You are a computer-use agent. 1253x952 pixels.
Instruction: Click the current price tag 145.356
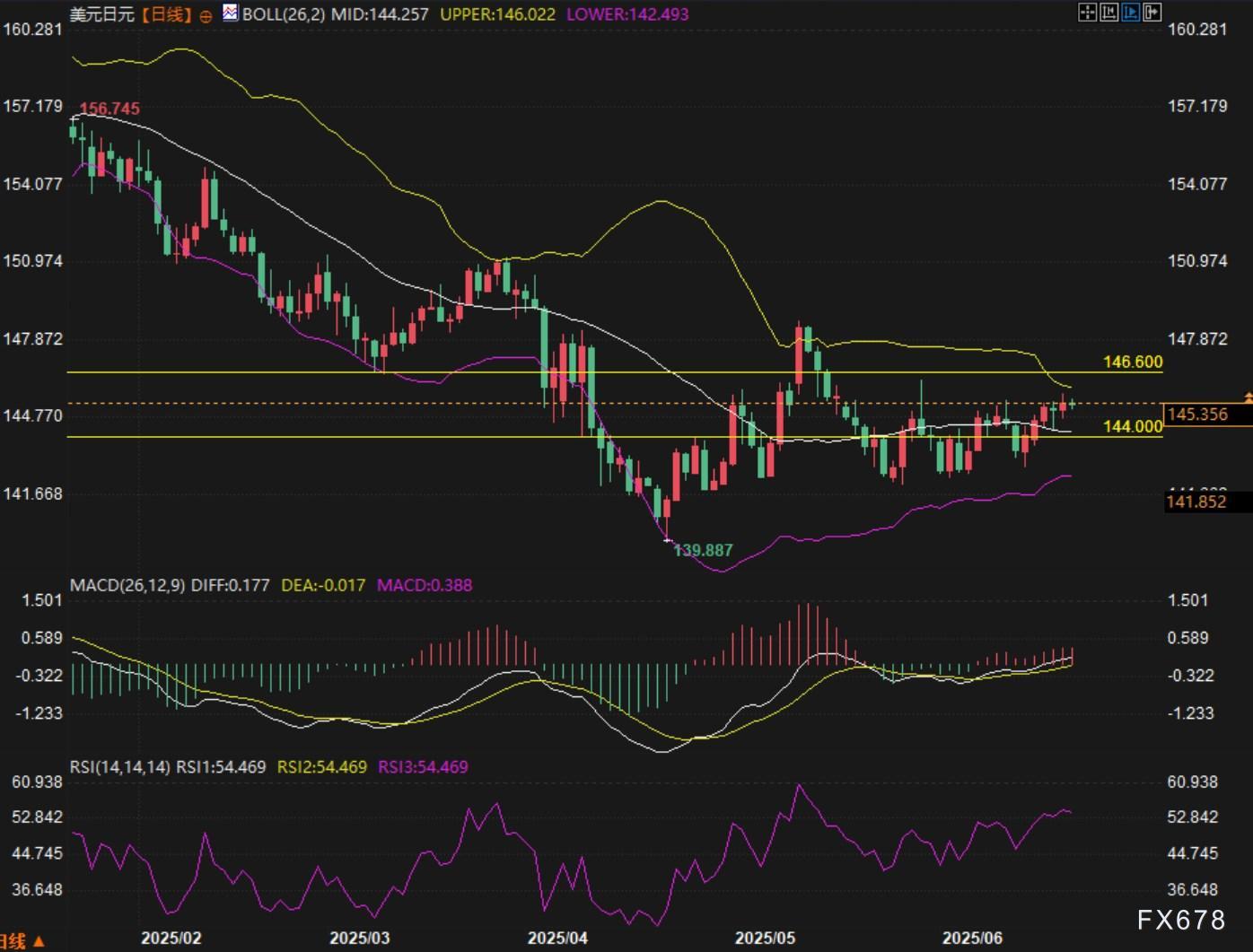click(x=1198, y=415)
